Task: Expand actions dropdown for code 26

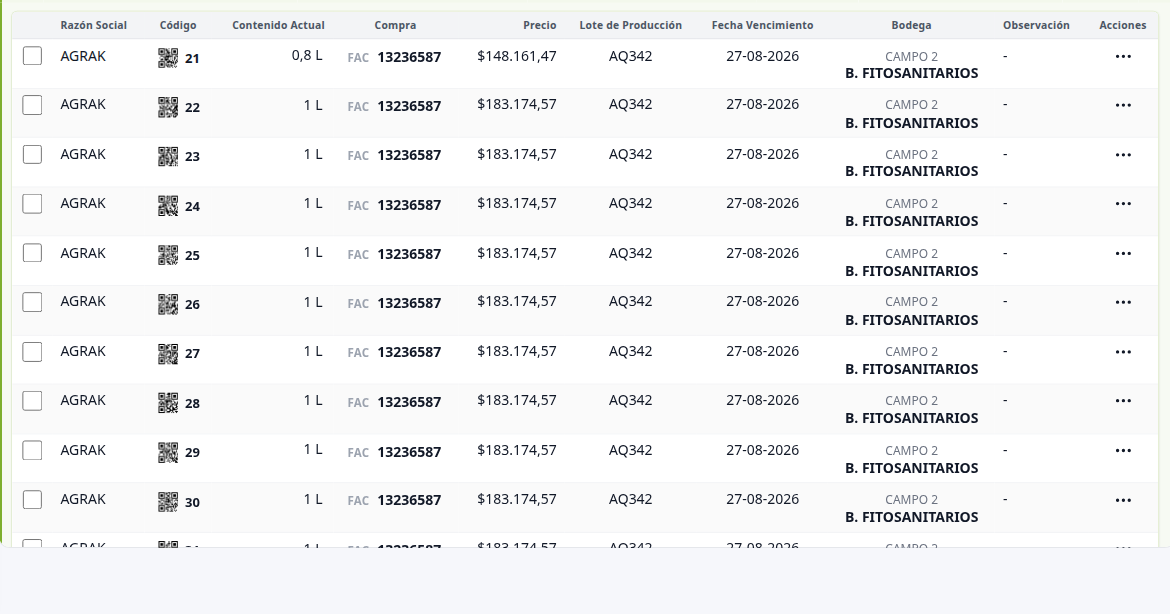Action: 1123,302
